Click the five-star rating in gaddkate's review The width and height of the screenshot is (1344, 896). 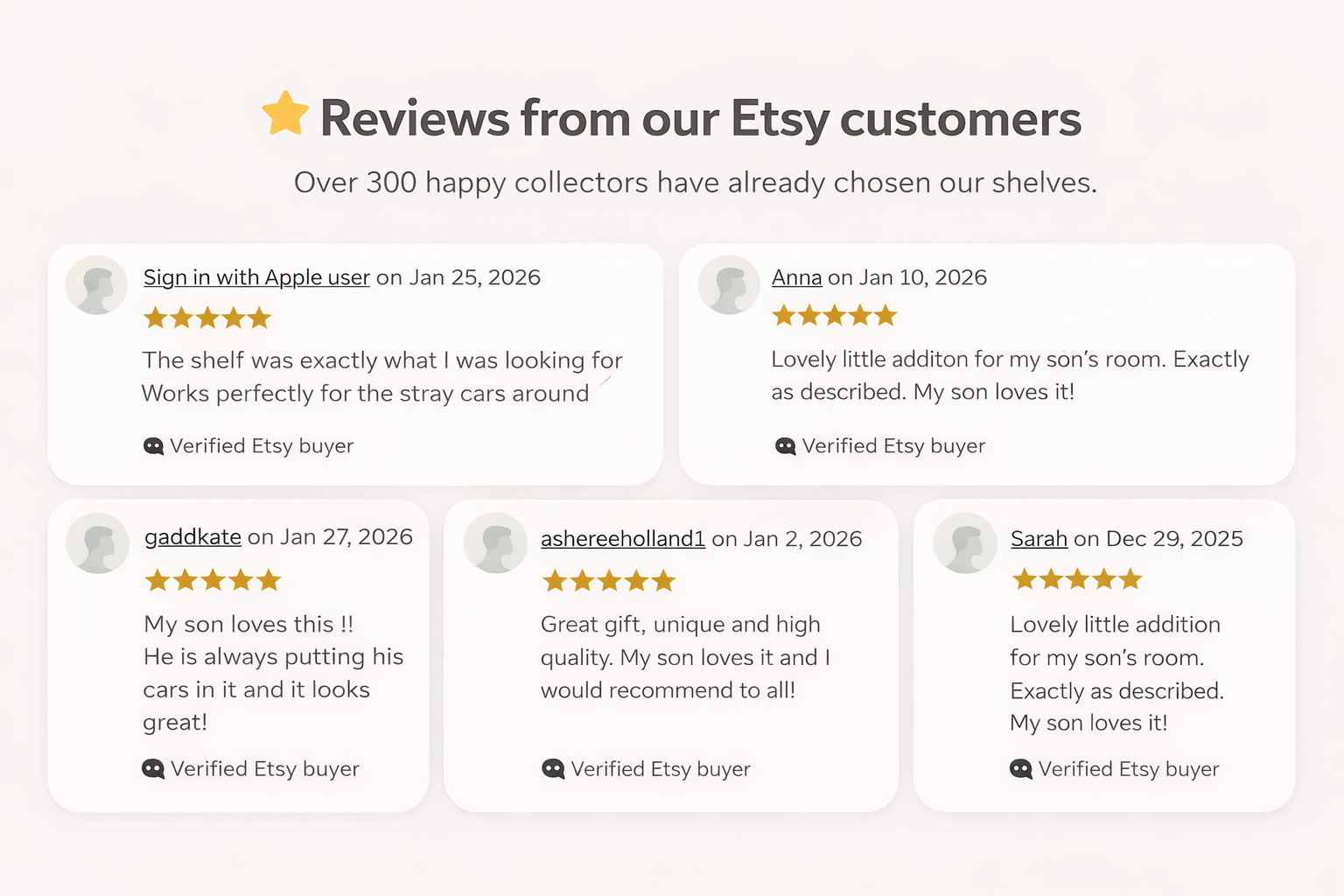pyautogui.click(x=213, y=580)
